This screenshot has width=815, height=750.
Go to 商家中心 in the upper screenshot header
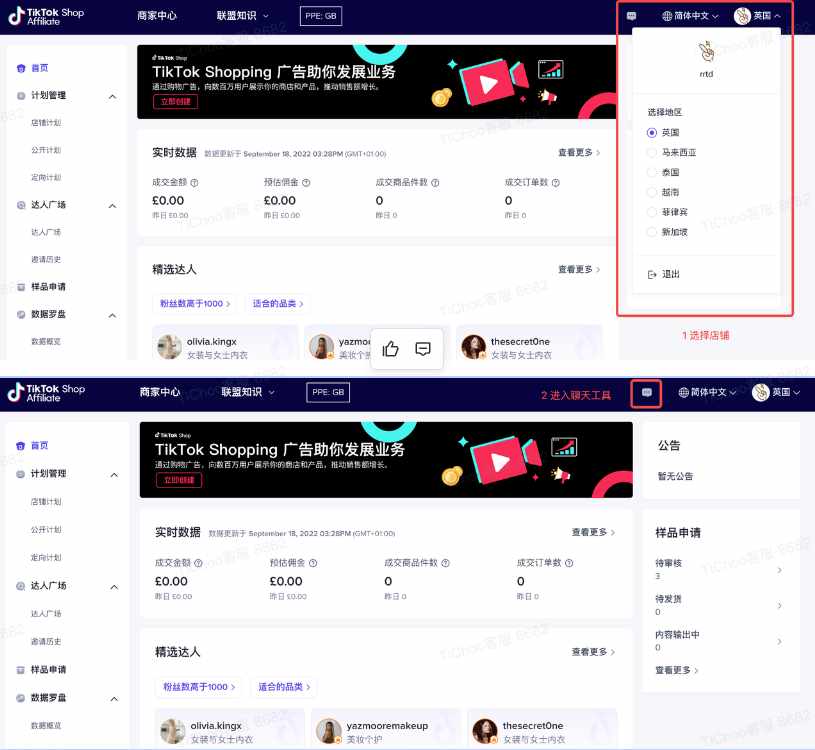157,16
